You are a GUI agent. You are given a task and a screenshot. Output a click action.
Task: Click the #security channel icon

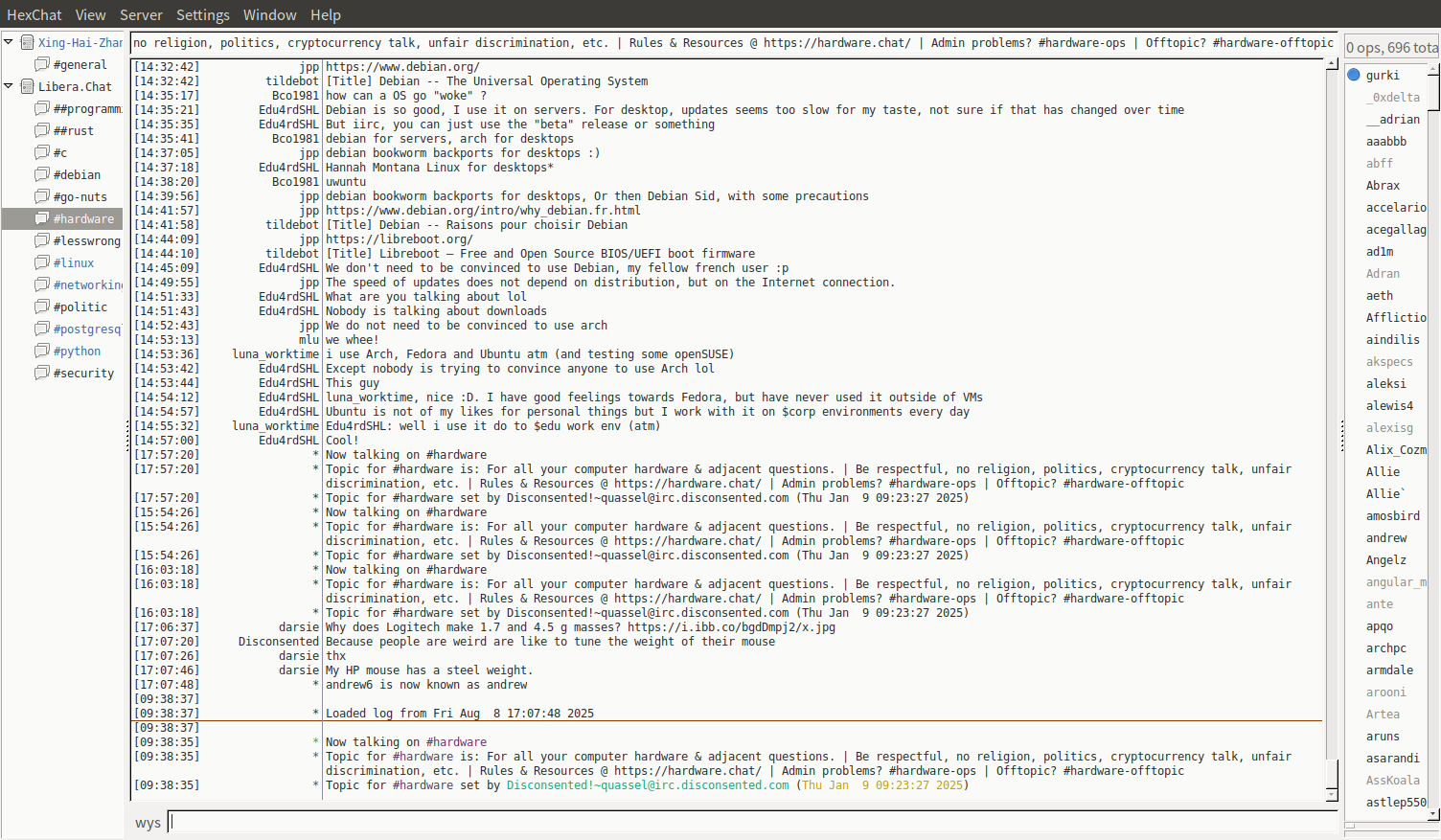[x=42, y=373]
